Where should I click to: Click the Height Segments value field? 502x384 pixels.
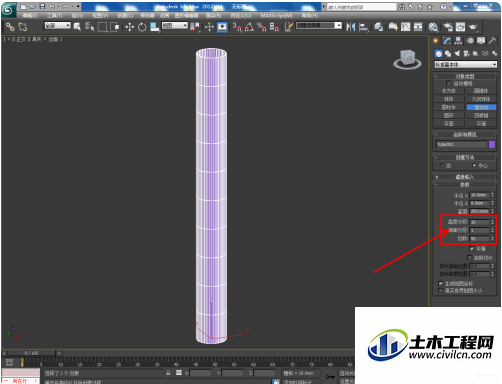479,222
